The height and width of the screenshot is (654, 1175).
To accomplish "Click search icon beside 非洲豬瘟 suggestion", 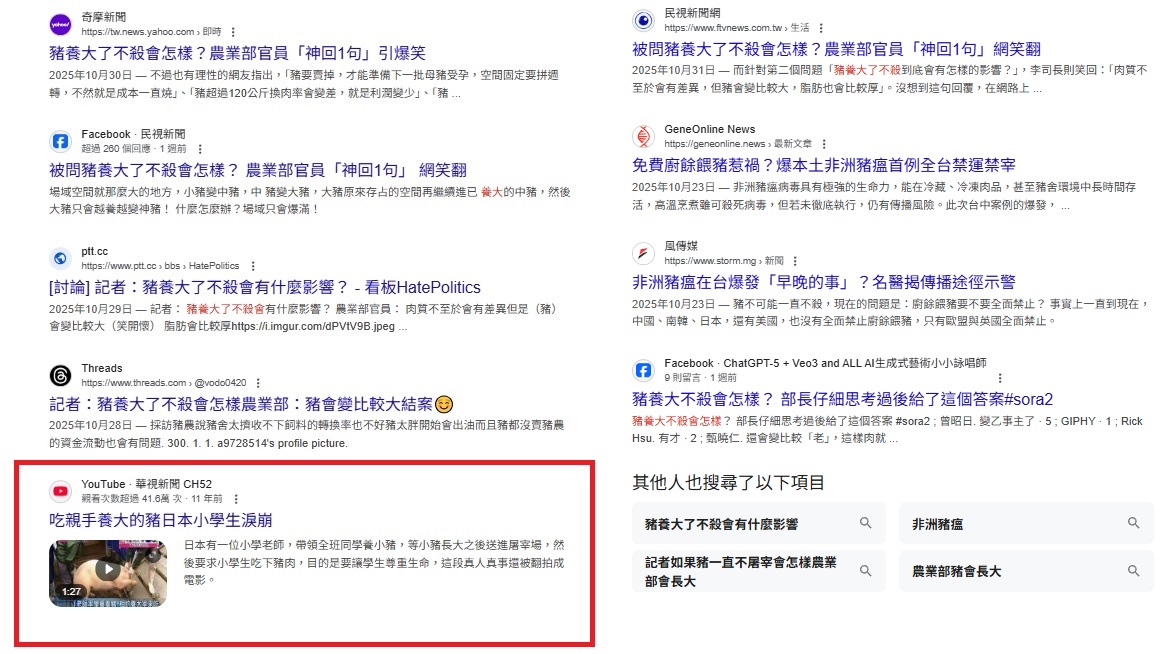I will 1133,523.
